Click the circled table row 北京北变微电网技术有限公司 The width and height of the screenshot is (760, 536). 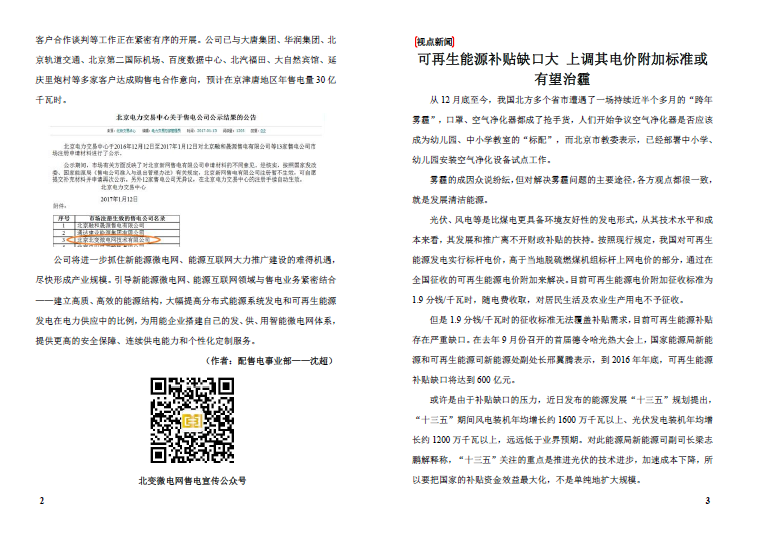coord(113,239)
